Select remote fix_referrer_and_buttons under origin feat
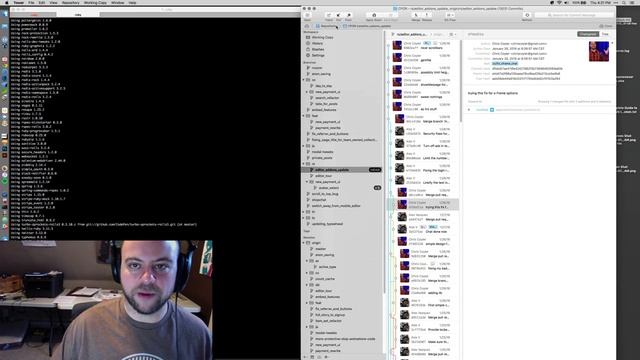 (333, 309)
